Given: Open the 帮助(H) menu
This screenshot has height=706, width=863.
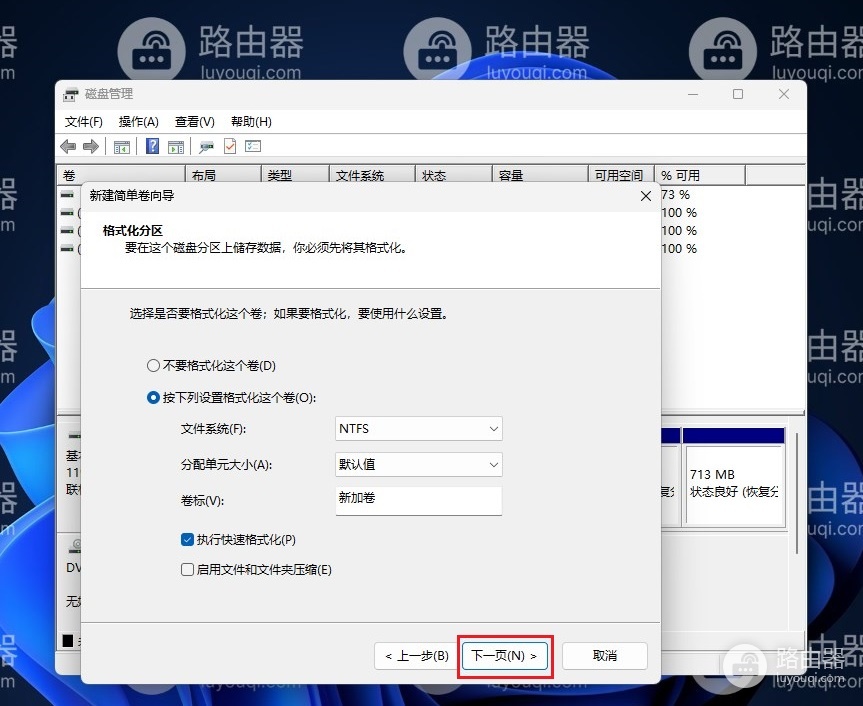Looking at the screenshot, I should tap(252, 122).
